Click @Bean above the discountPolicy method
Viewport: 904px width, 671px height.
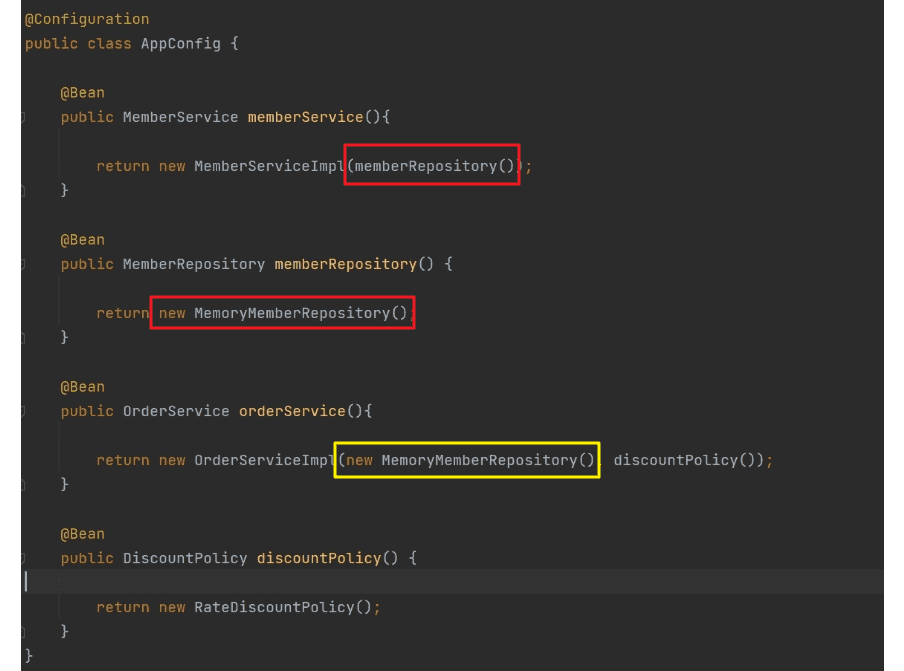[x=82, y=534]
